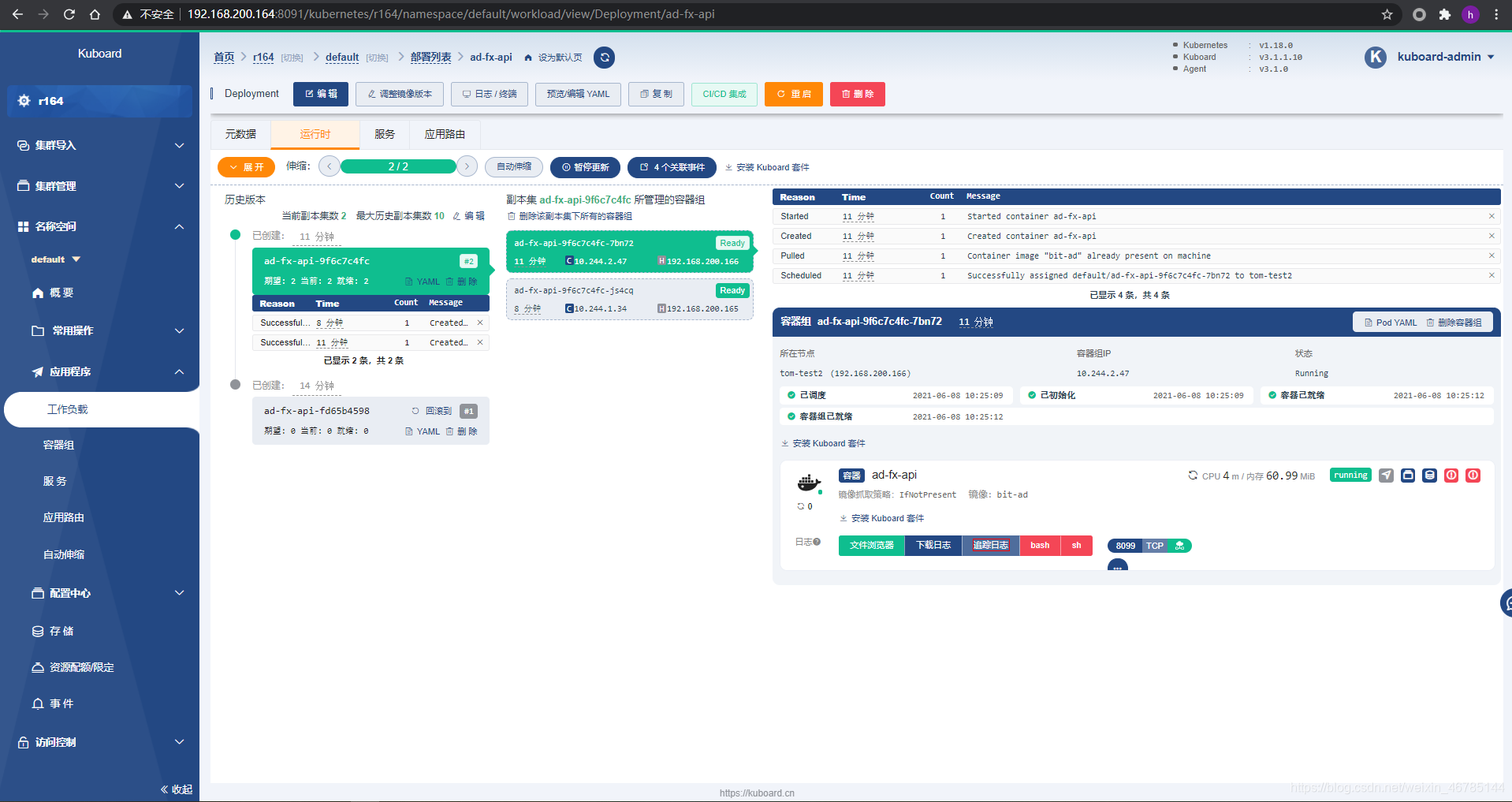Click the first red power icon in container row
The image size is (1512, 802).
point(1451,476)
